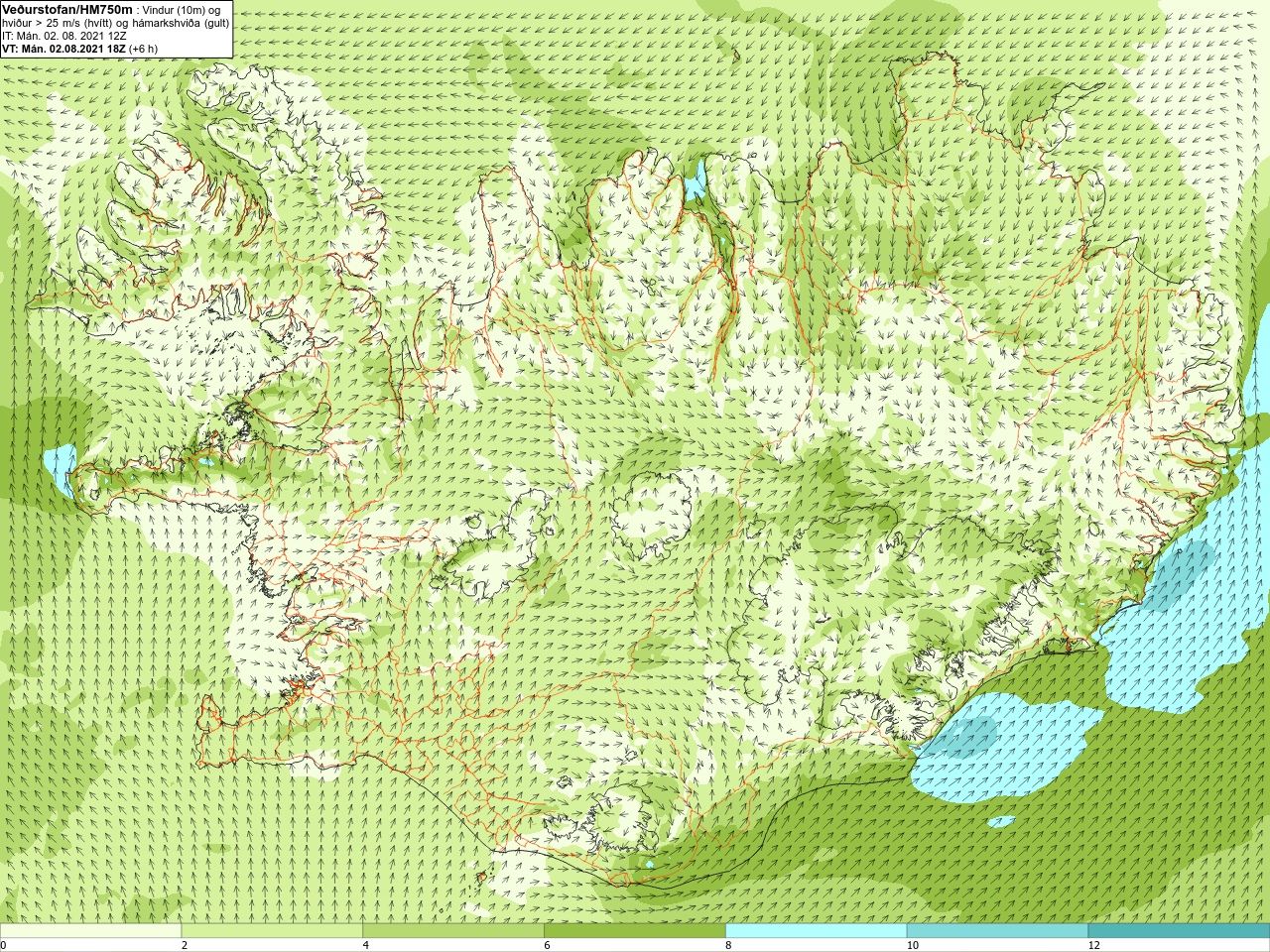Click the medium green 4–6 legend segment
This screenshot has height=952, width=1270.
[x=453, y=931]
